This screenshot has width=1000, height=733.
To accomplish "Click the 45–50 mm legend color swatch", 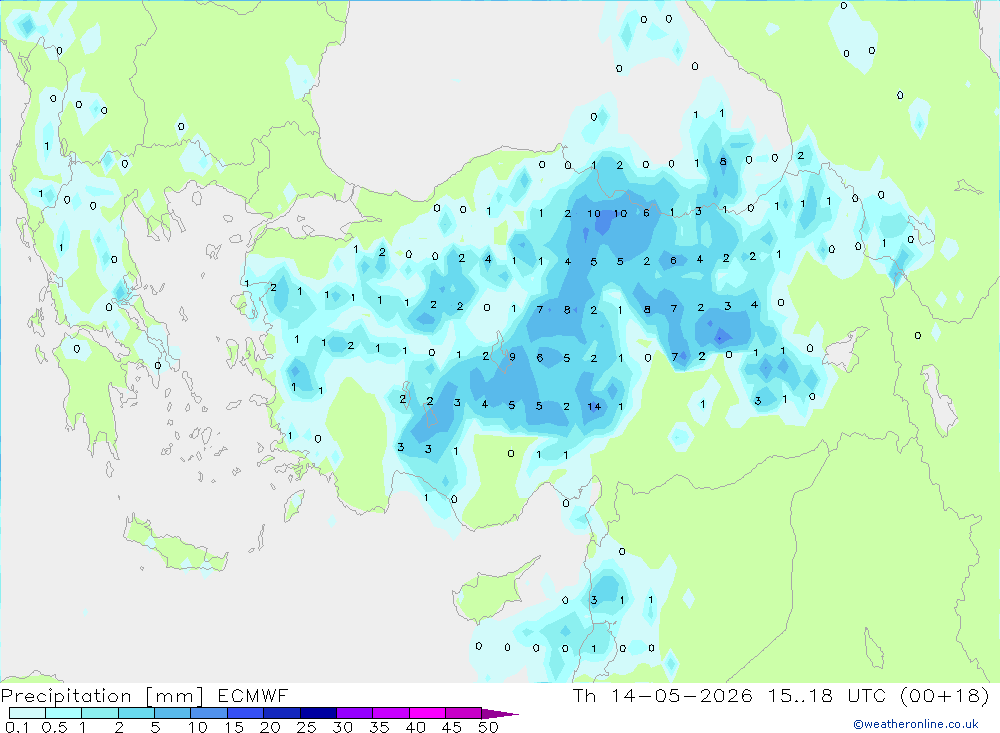I will (463, 713).
